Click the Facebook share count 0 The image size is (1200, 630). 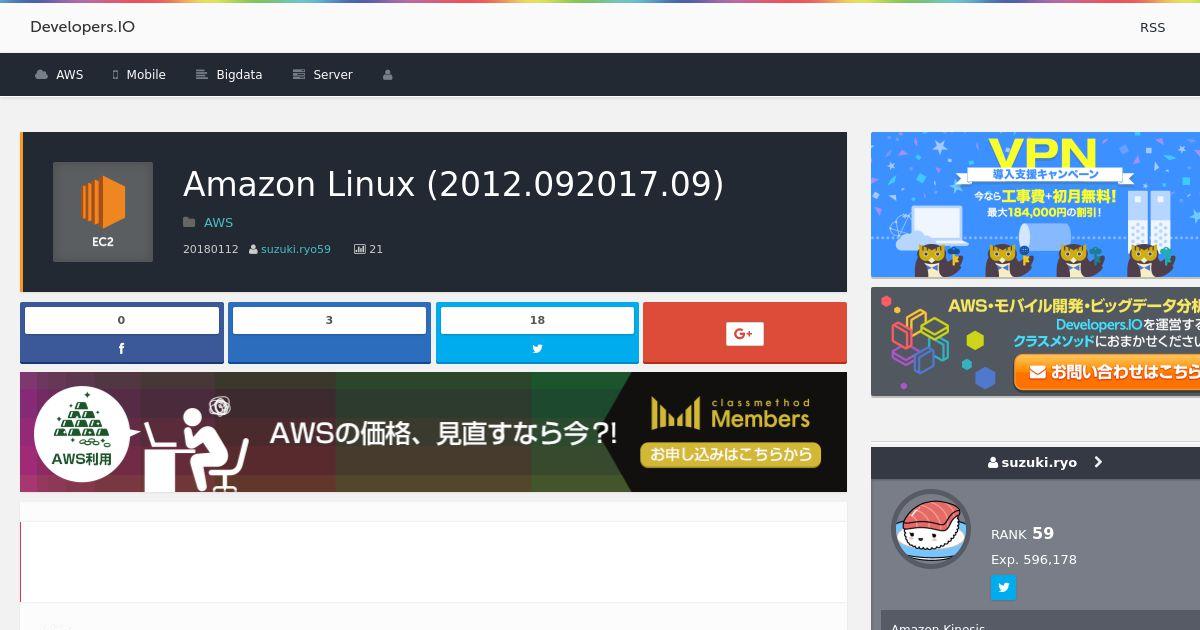[122, 320]
